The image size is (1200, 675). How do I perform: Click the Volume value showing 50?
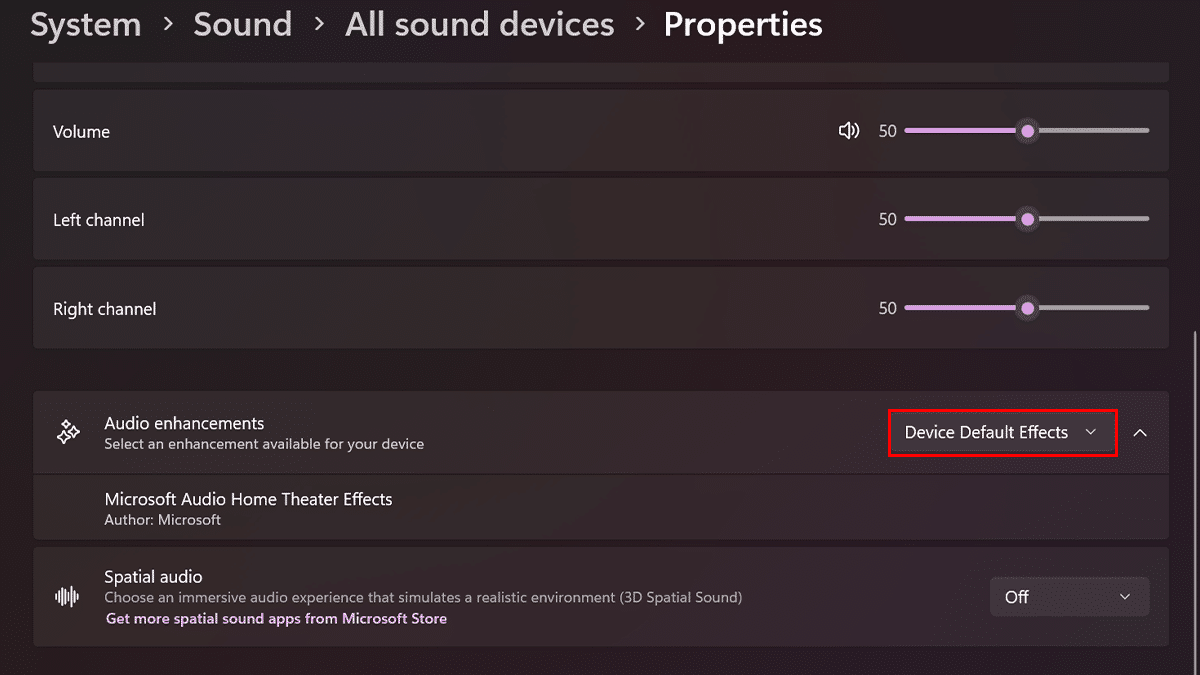click(x=887, y=130)
